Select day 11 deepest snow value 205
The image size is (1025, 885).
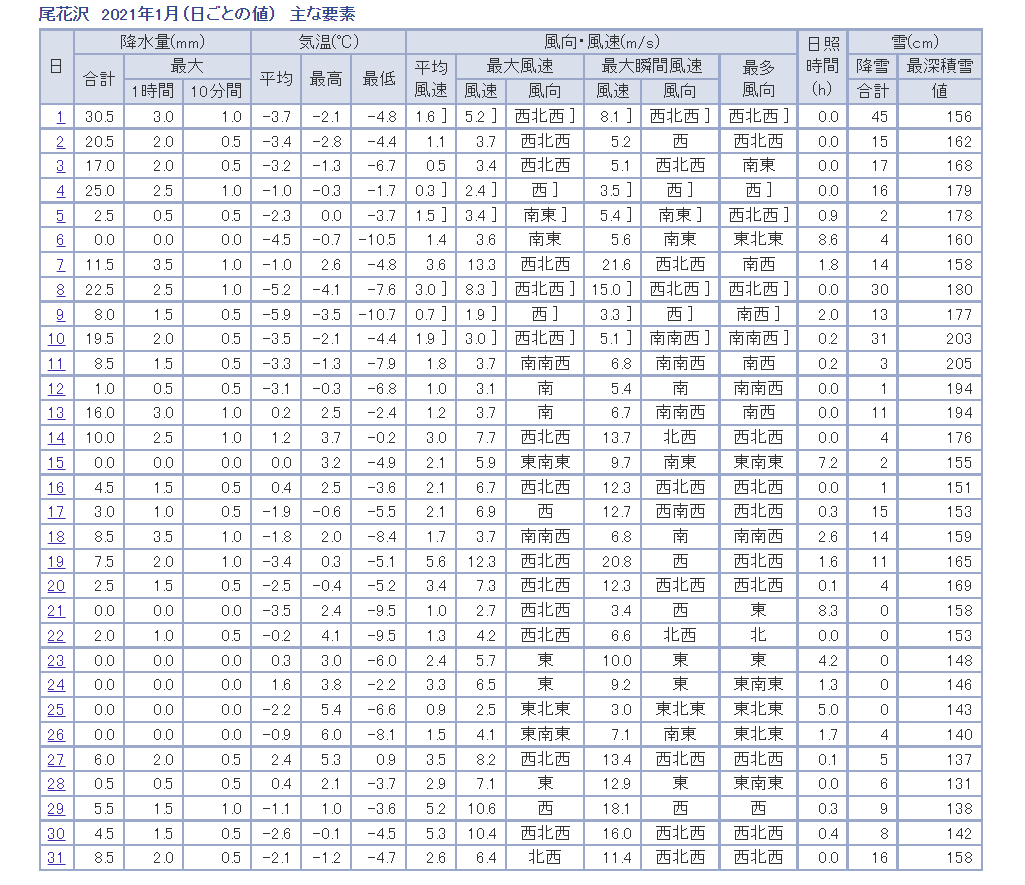(x=959, y=364)
